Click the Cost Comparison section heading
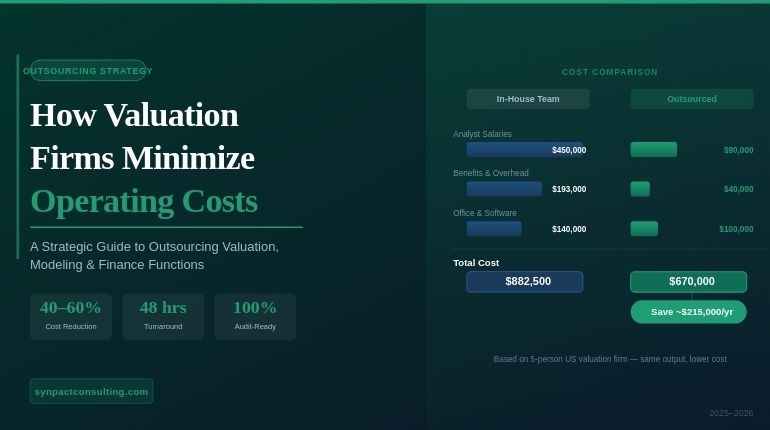Viewport: 770px width, 430px height. (x=610, y=72)
